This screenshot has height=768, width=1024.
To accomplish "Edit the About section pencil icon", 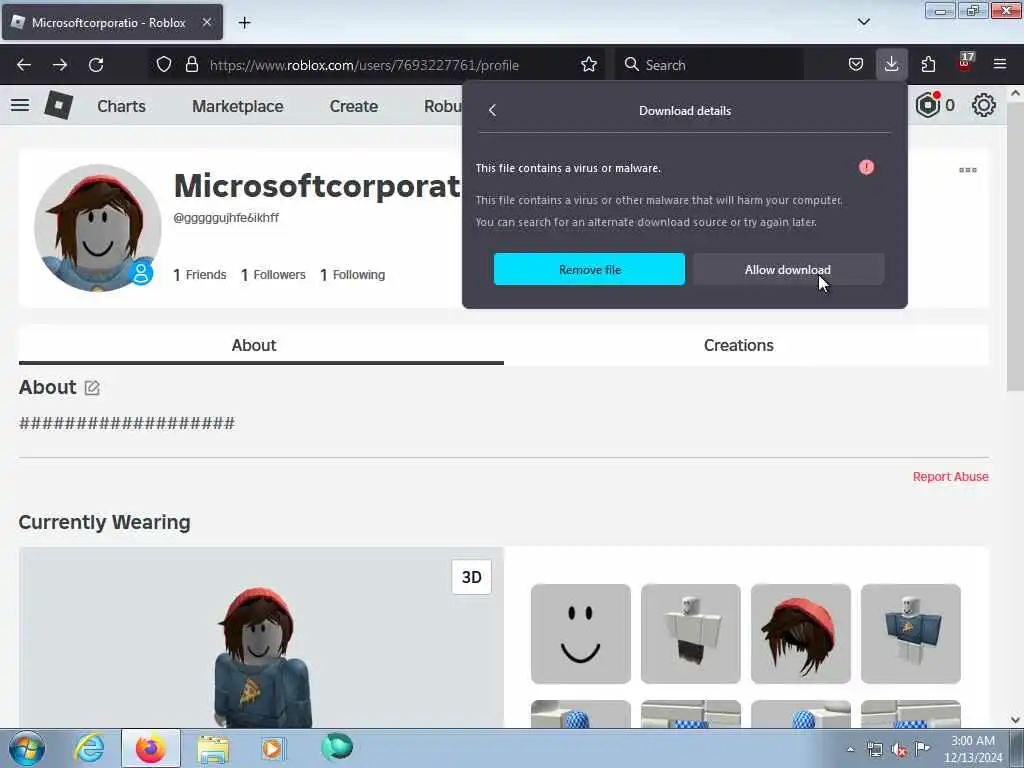I will tap(92, 388).
